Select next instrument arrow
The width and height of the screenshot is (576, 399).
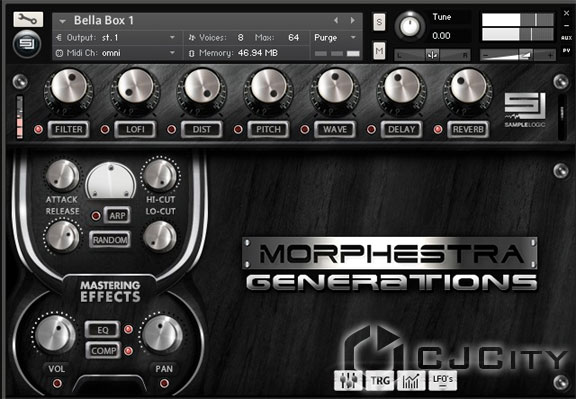pos(353,21)
